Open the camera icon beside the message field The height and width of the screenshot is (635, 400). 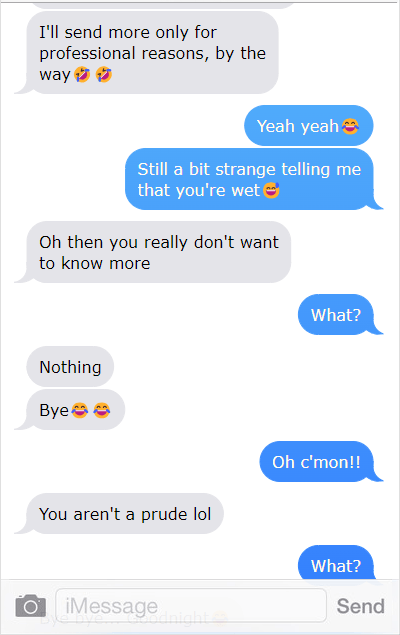point(30,606)
